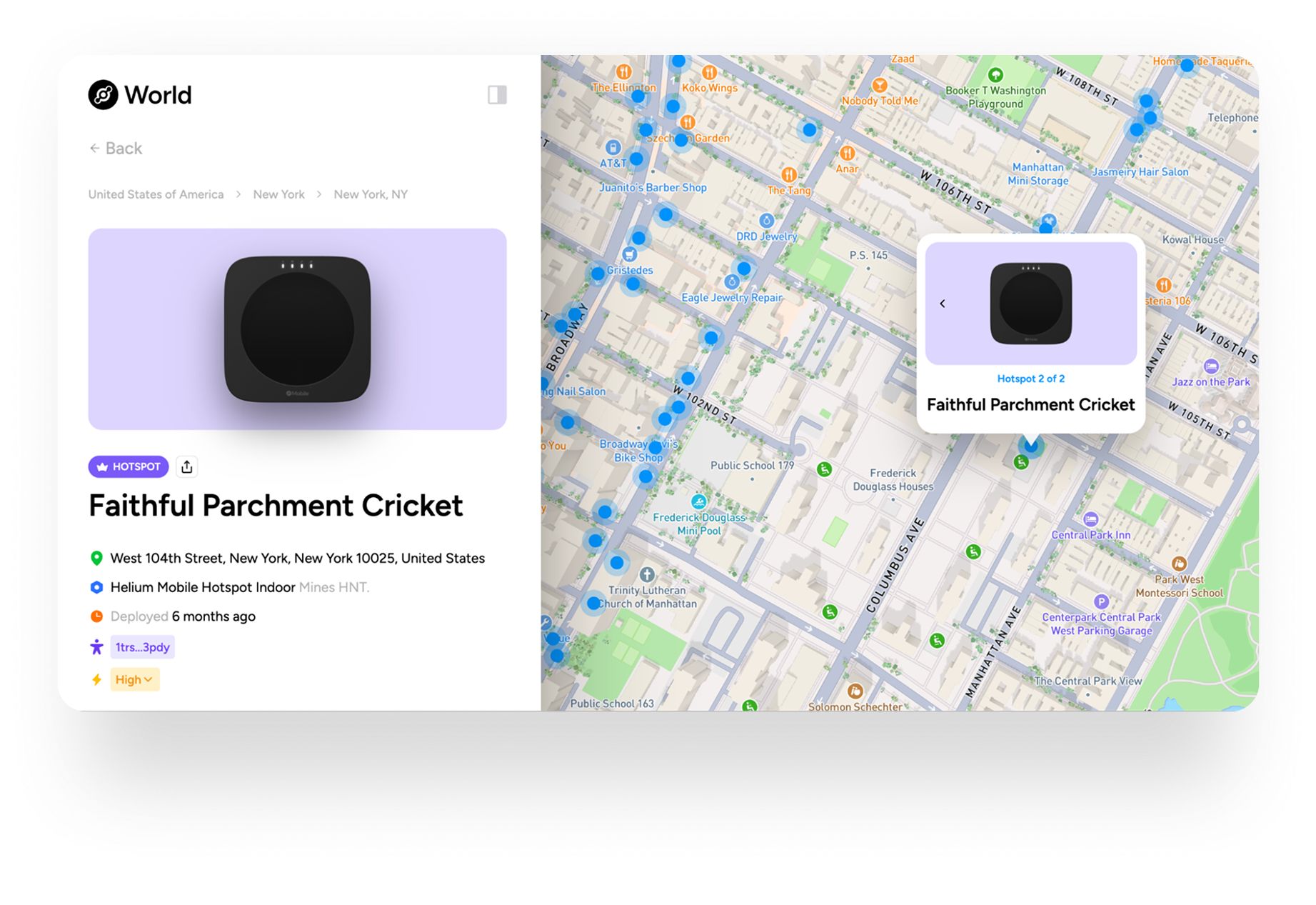Click Jazz on the Park hotel icon
The height and width of the screenshot is (905, 1316).
click(x=1210, y=366)
